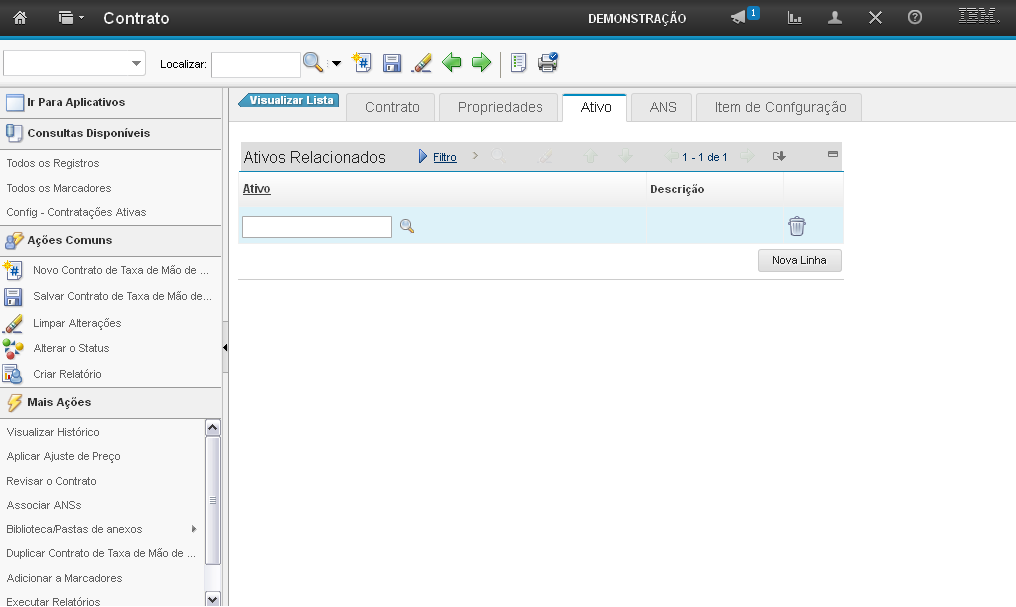1016x607 pixels.
Task: Click the Home icon in header
Action: point(20,18)
